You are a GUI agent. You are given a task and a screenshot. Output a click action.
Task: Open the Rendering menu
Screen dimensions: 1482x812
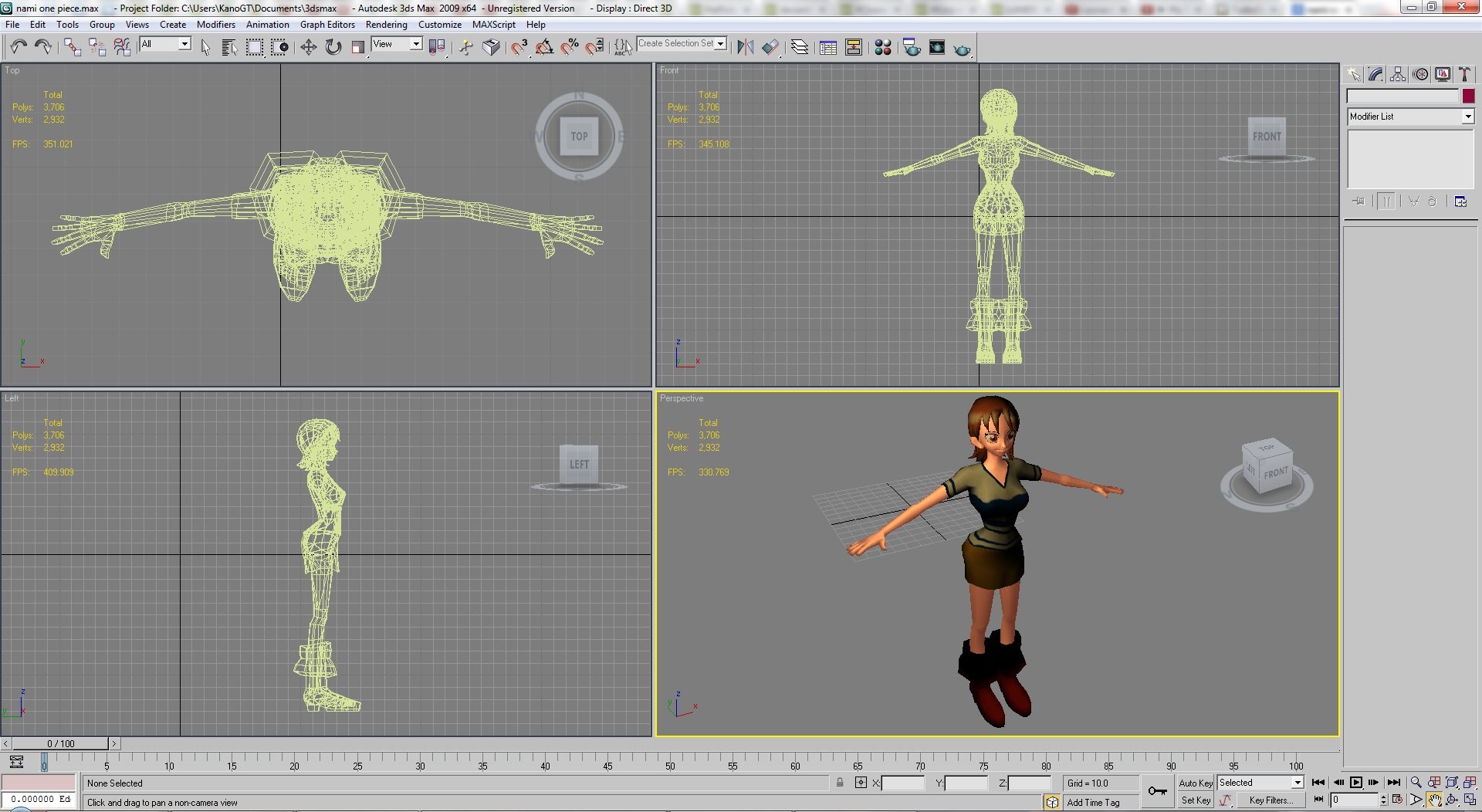coord(386,25)
